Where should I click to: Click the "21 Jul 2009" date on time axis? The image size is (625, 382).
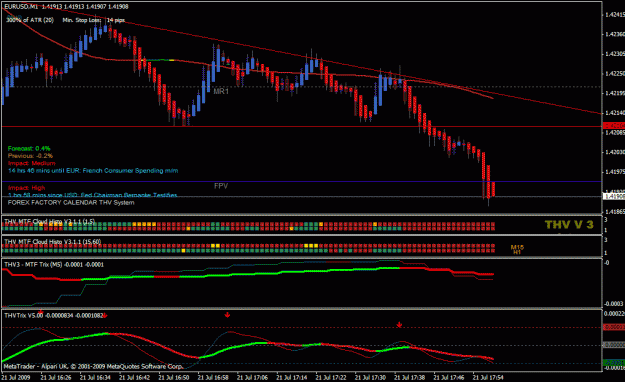point(16,377)
